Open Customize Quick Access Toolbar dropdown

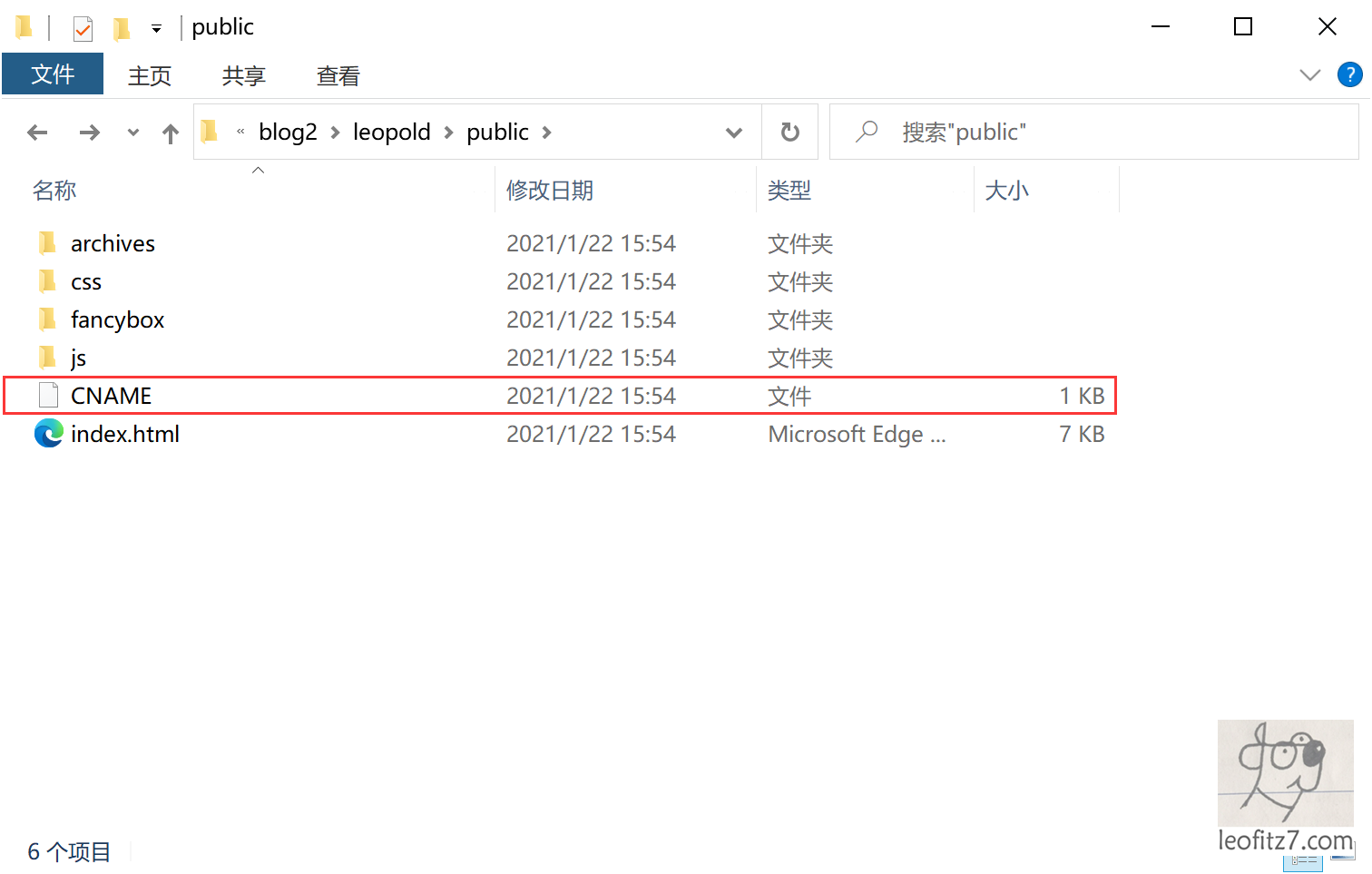(156, 29)
